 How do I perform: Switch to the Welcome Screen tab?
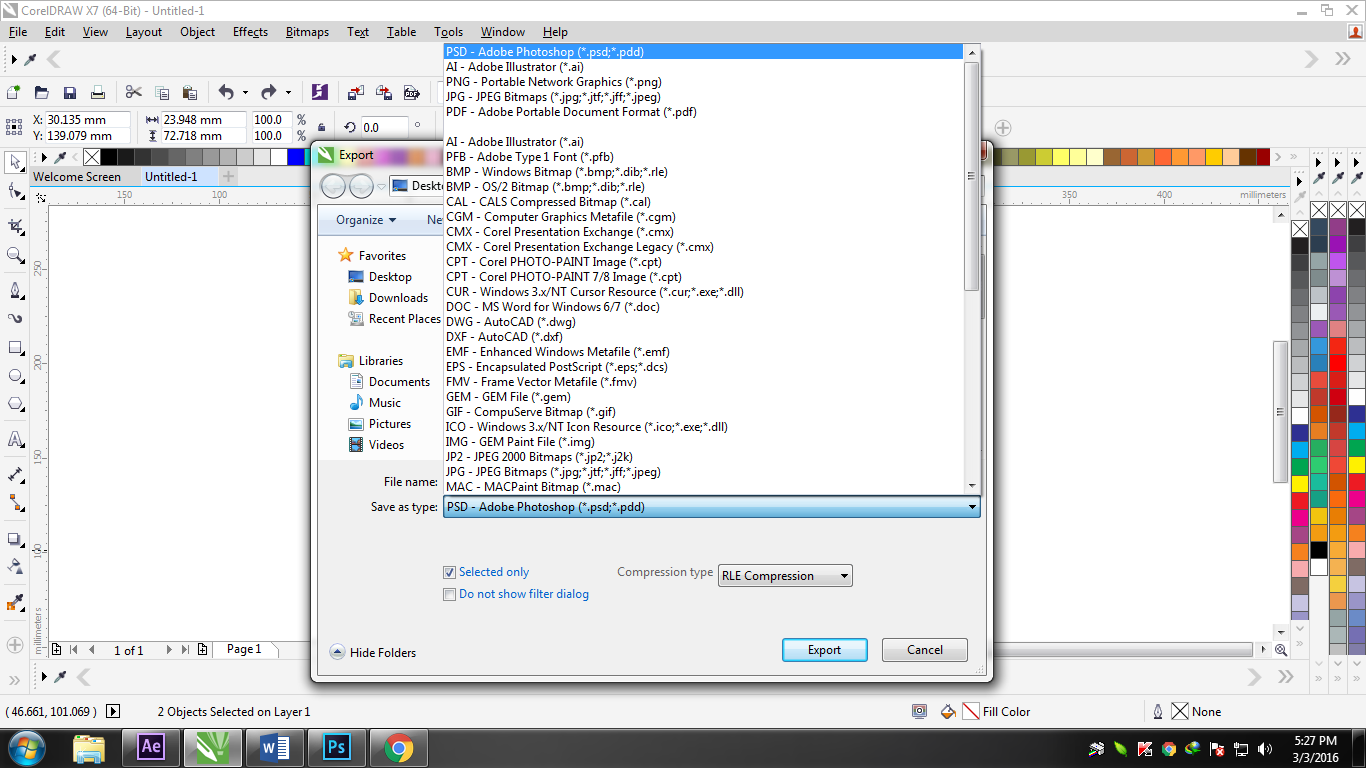(77, 177)
